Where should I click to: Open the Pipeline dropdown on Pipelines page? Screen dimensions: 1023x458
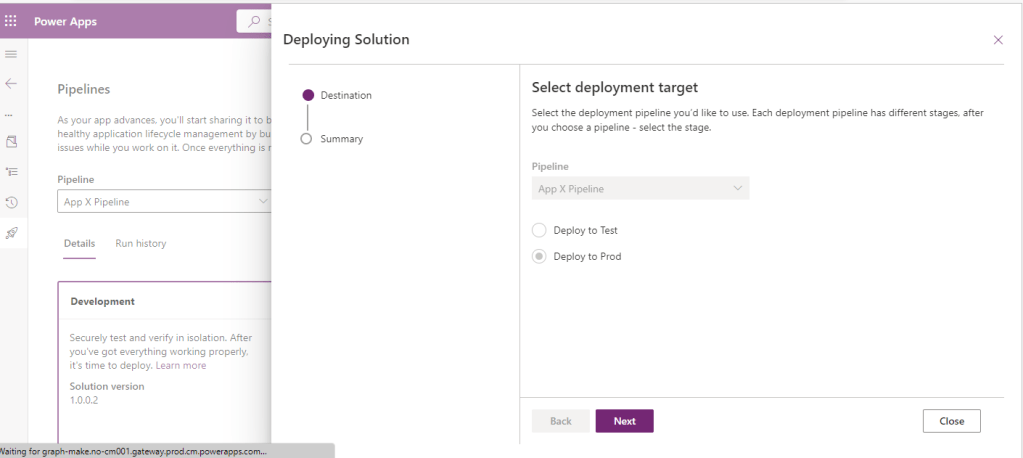point(164,201)
